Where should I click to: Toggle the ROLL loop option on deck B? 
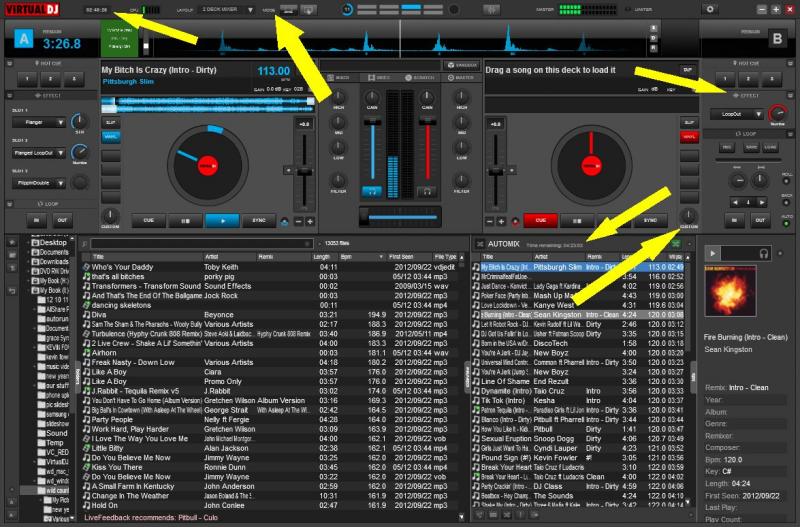786,181
